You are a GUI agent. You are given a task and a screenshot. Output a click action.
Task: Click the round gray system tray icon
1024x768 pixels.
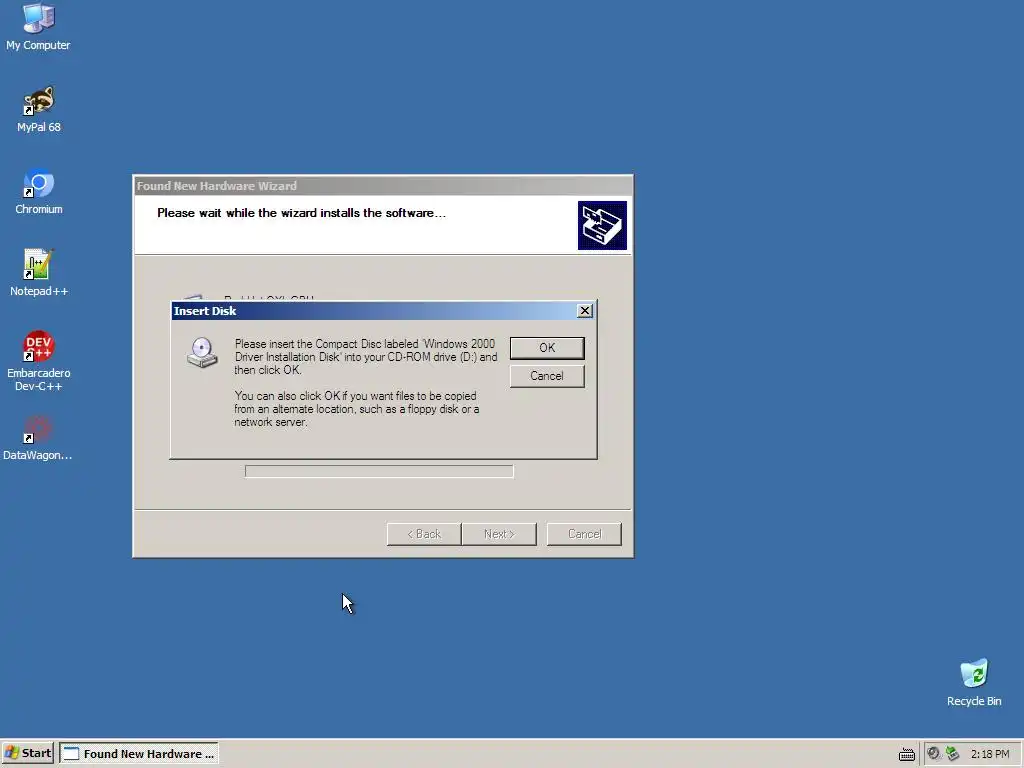(933, 754)
